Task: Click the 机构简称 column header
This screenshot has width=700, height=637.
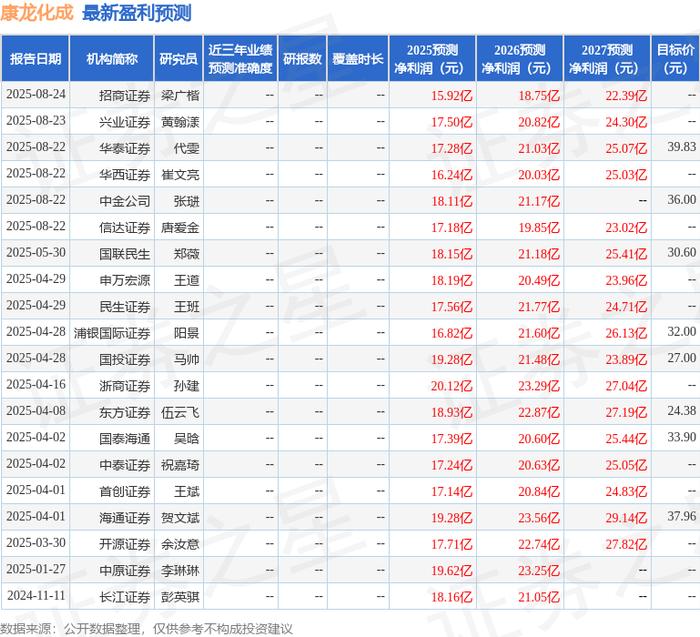Action: pos(112,59)
